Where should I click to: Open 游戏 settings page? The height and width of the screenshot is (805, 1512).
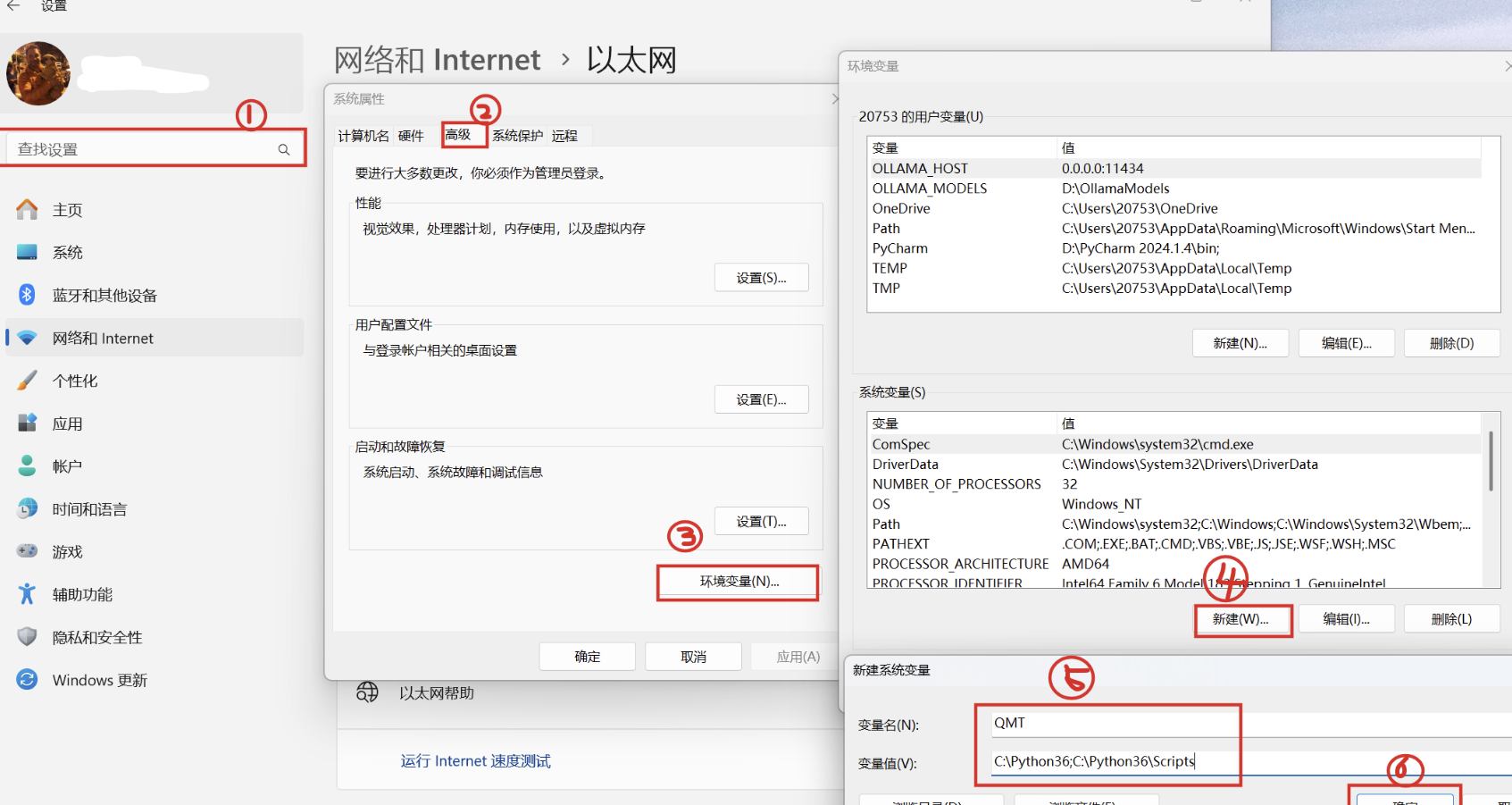(x=66, y=551)
